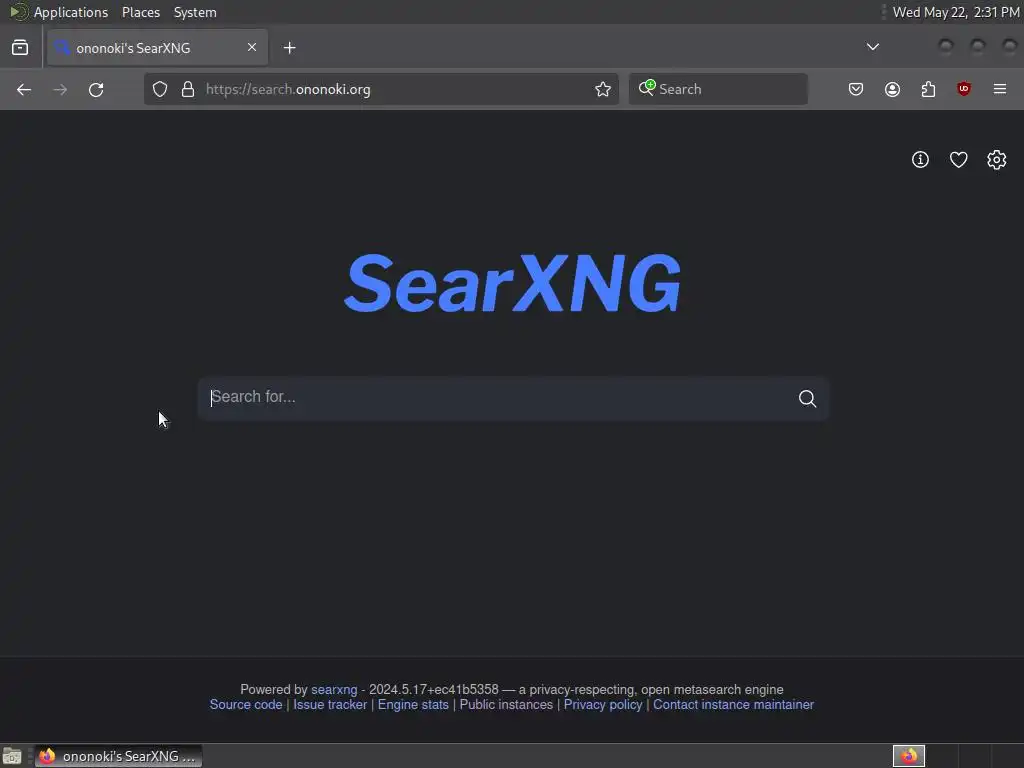Click the show desktop icon in taskbar
Screen dimensions: 1024x768
(x=12, y=756)
